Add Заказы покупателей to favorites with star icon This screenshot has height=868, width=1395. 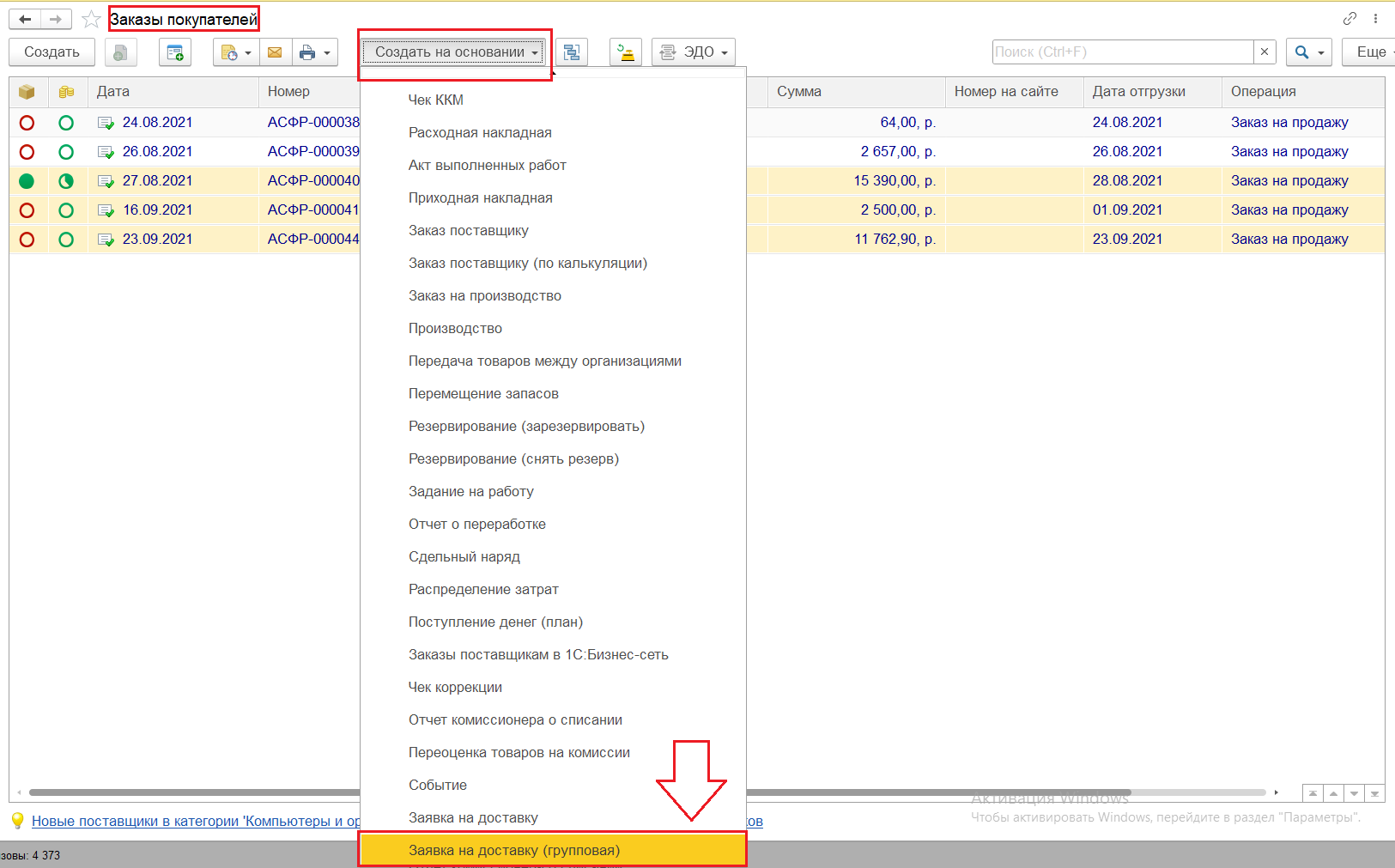click(x=91, y=19)
